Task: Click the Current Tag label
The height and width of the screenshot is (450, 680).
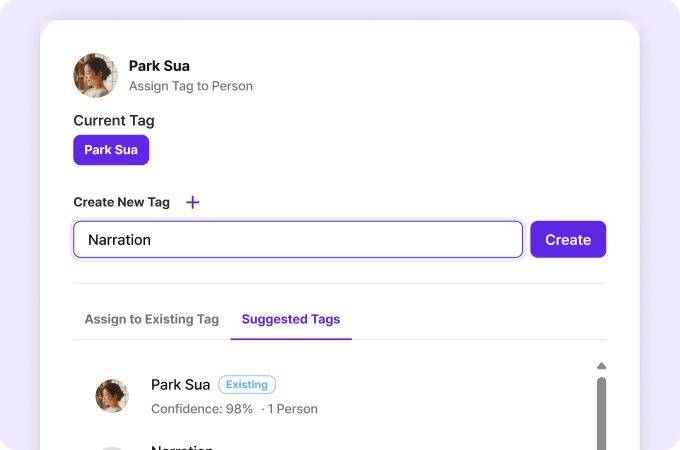Action: point(114,121)
